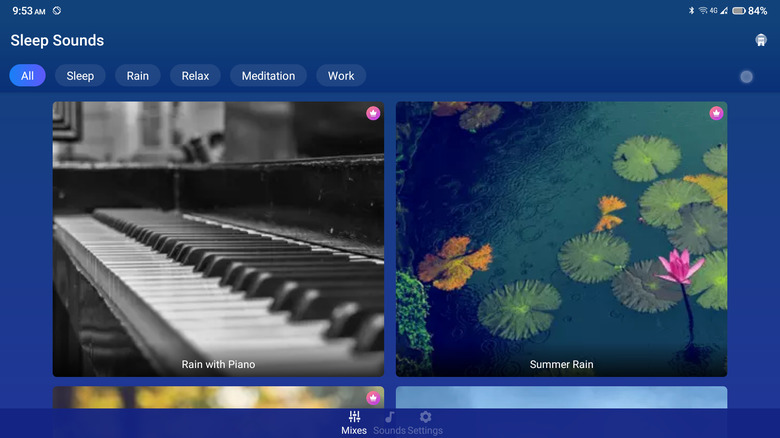Click the Sleep Sounds title
780x438 pixels.
(x=57, y=40)
